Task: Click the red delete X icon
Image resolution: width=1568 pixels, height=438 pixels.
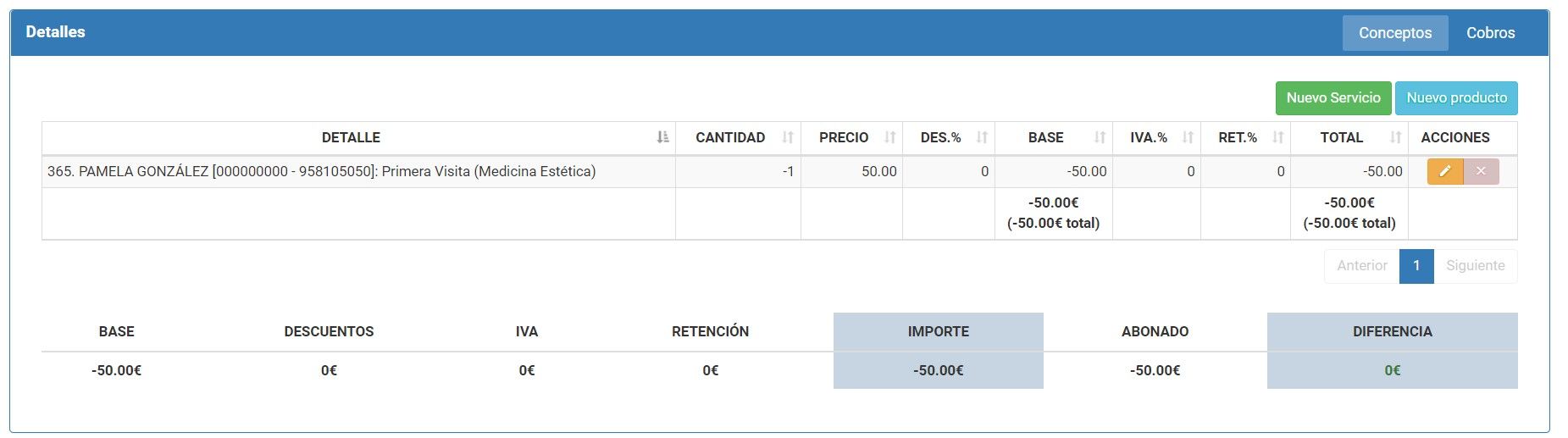Action: pos(1481,171)
